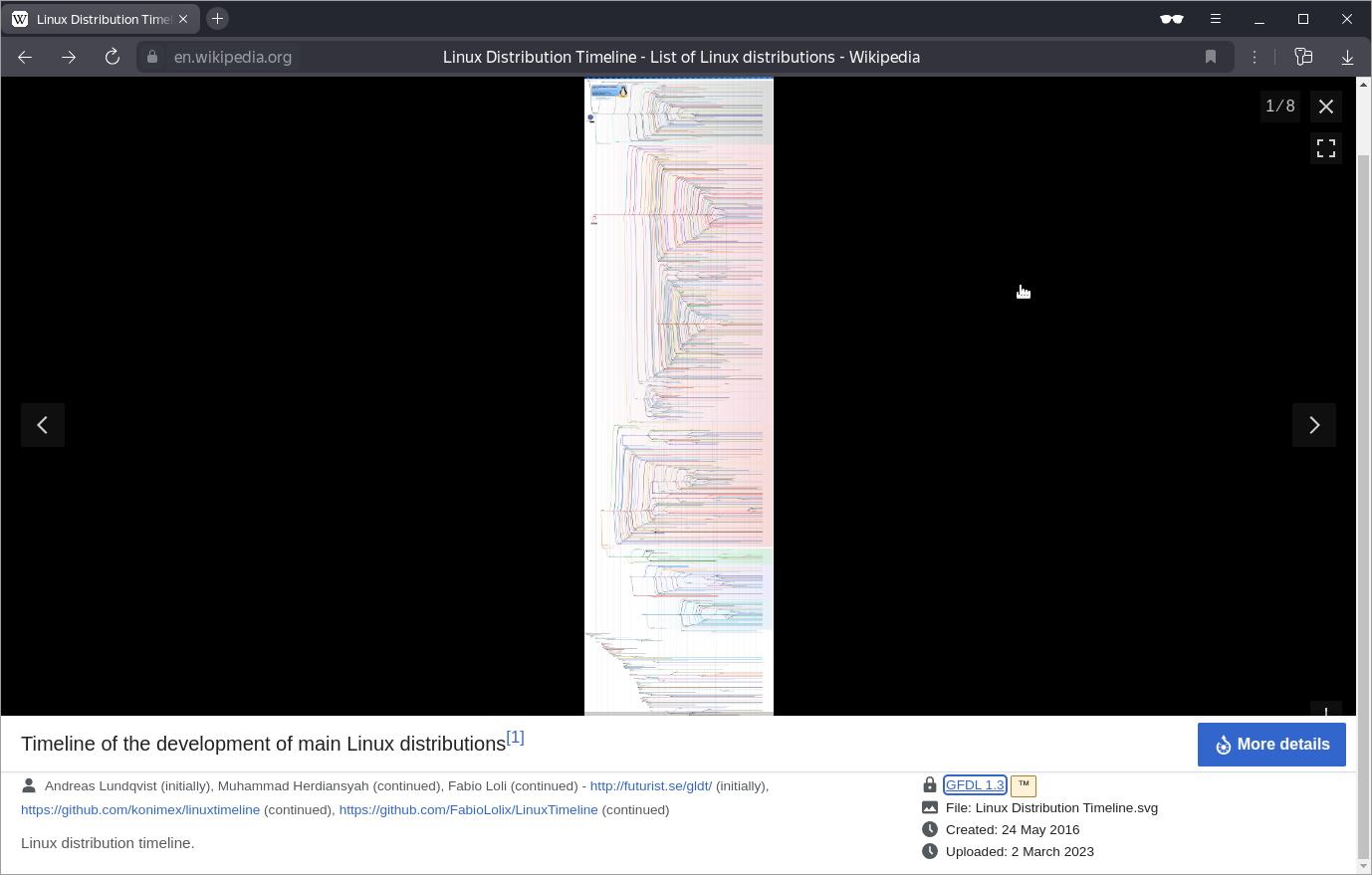Click the 'Uploaded: 2 March 2023' text
Screen dimensions: 1372x875
tap(1020, 852)
